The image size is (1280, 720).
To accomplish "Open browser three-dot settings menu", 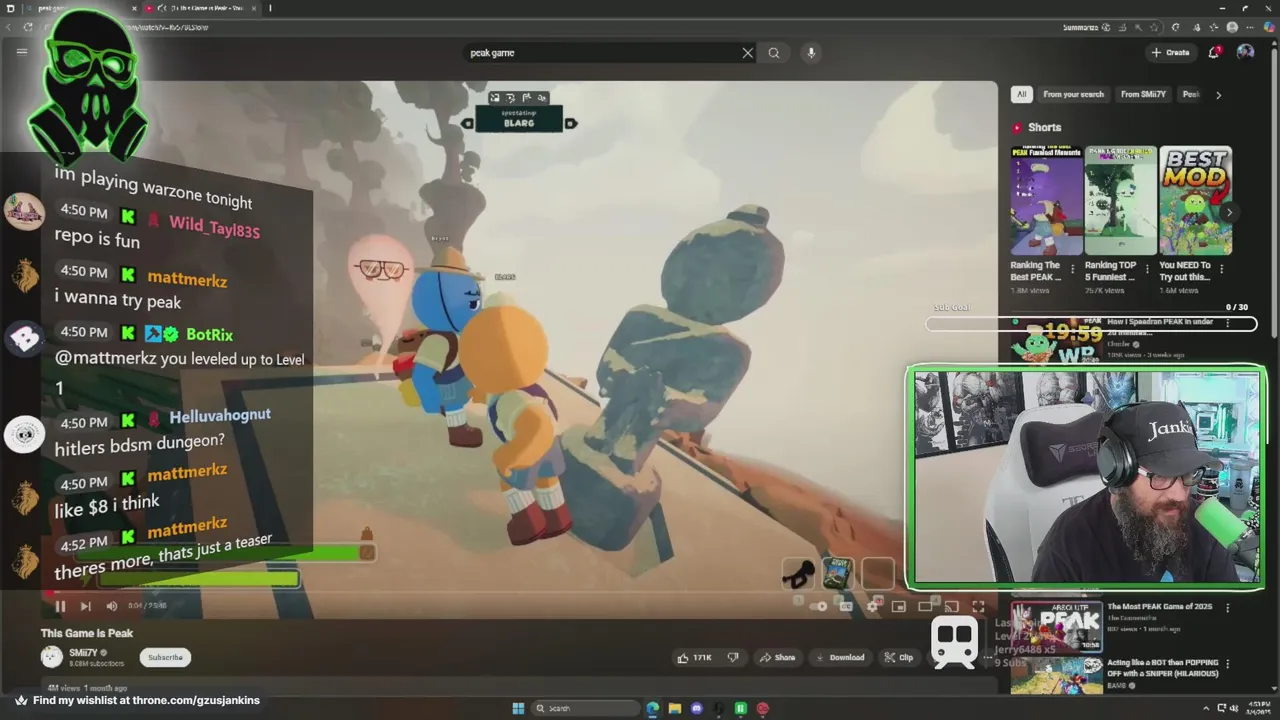I will click(1250, 27).
